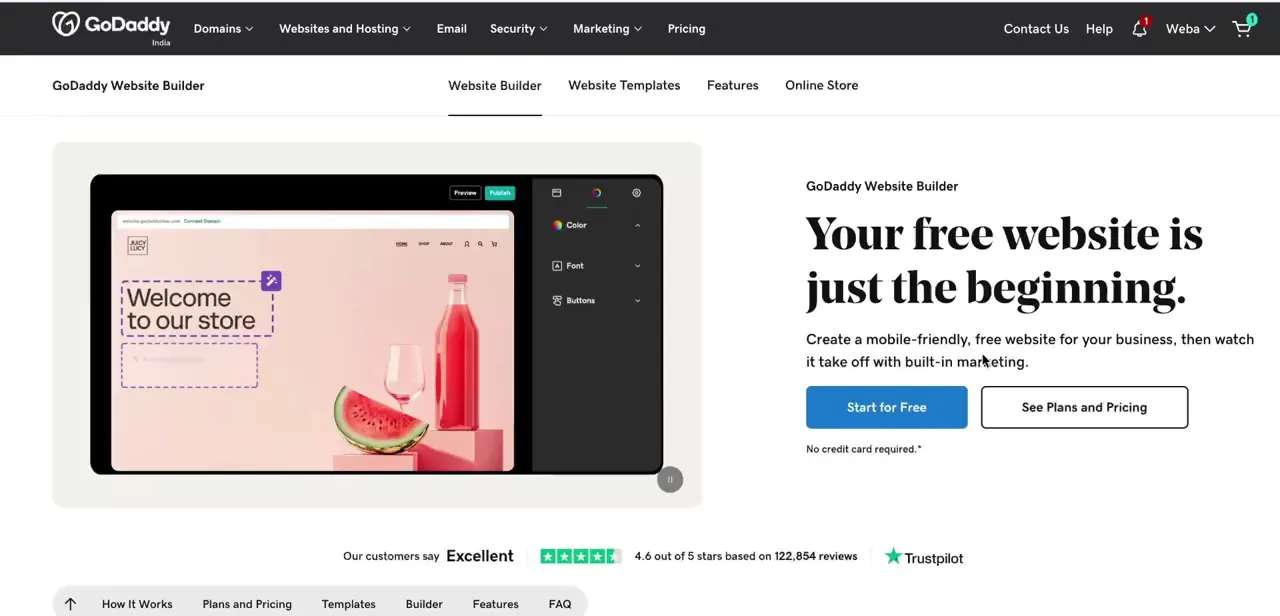Collapse the Color section chevron
The width and height of the screenshot is (1280, 616).
[637, 225]
